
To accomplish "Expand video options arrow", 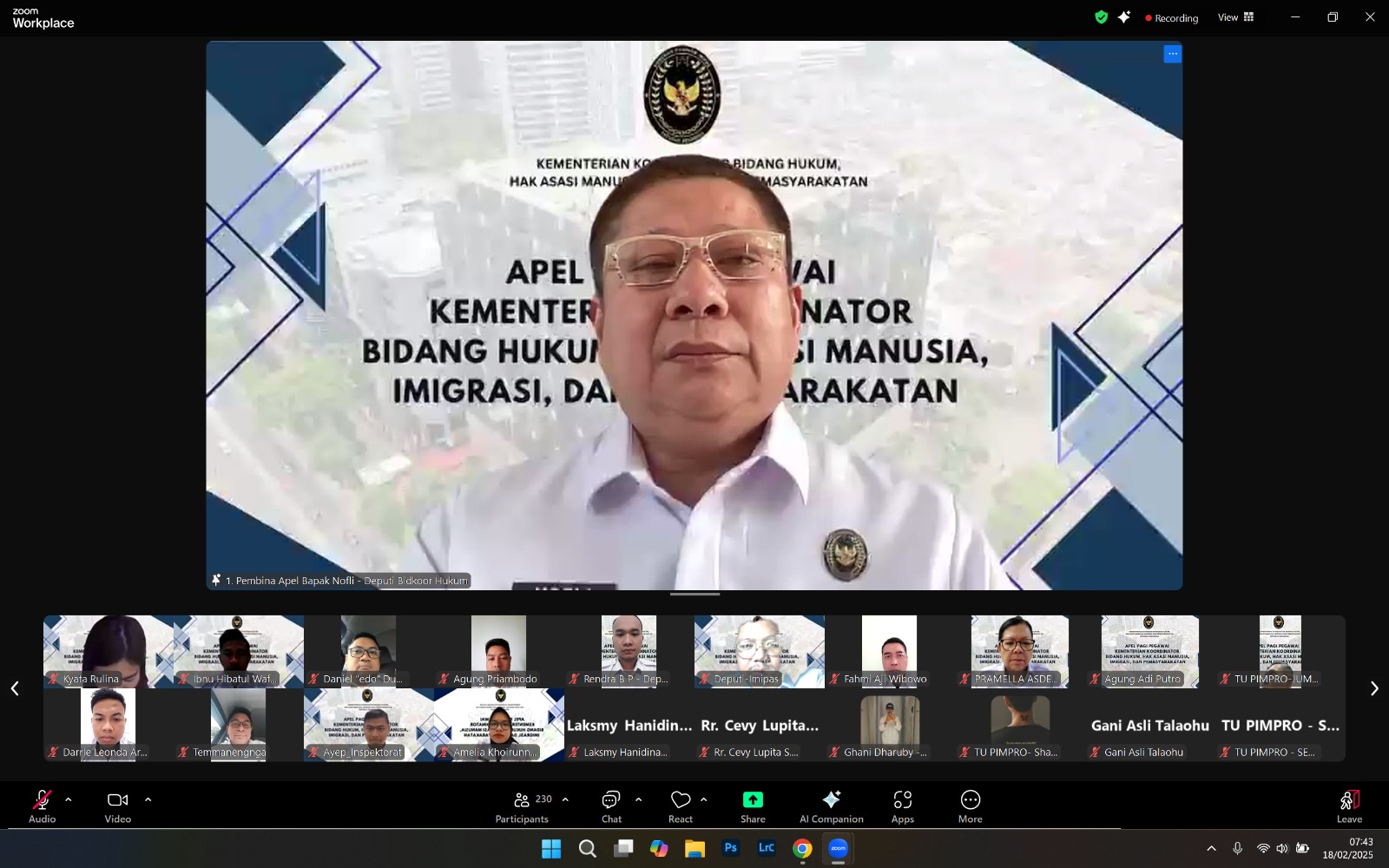I will coord(148,799).
